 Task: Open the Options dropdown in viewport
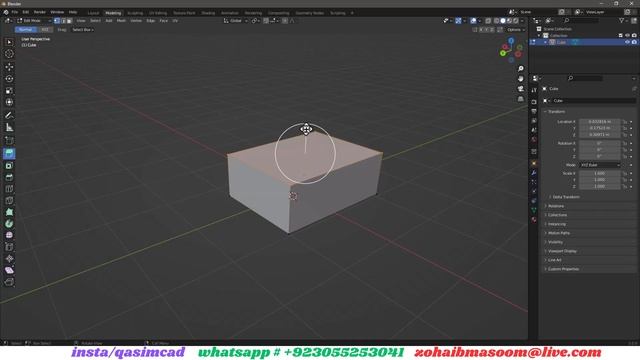516,30
